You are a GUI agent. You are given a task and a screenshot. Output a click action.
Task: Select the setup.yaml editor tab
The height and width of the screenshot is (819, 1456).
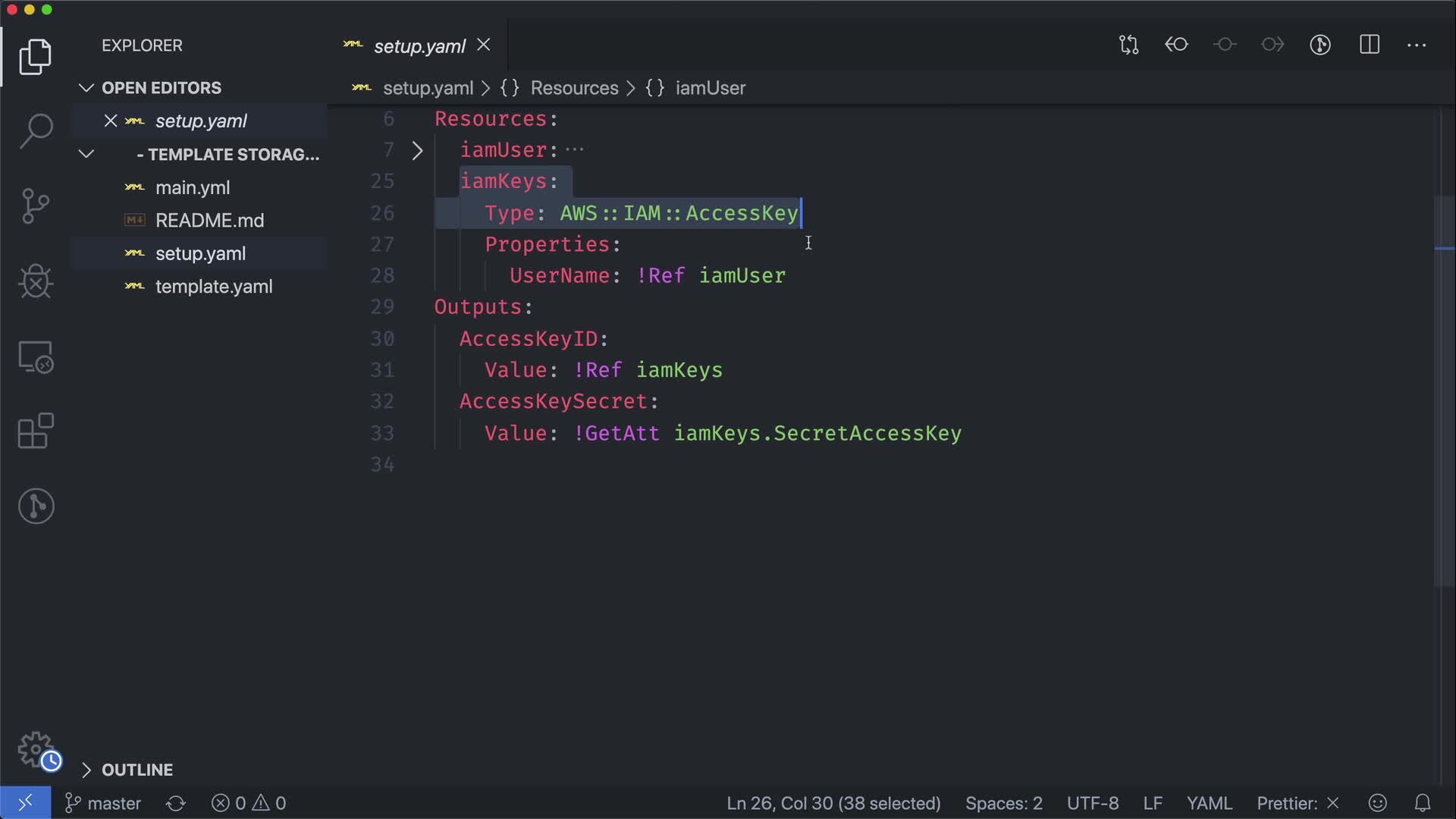[419, 46]
